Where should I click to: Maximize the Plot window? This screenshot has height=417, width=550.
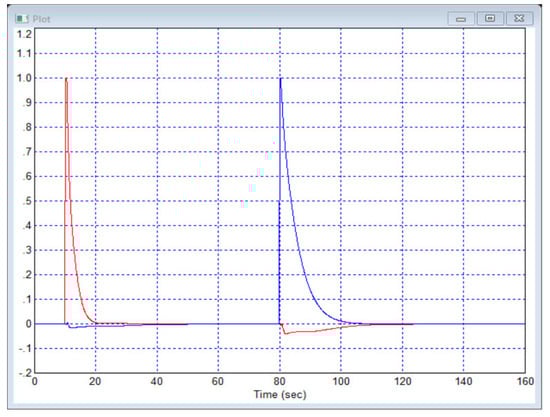pyautogui.click(x=490, y=18)
